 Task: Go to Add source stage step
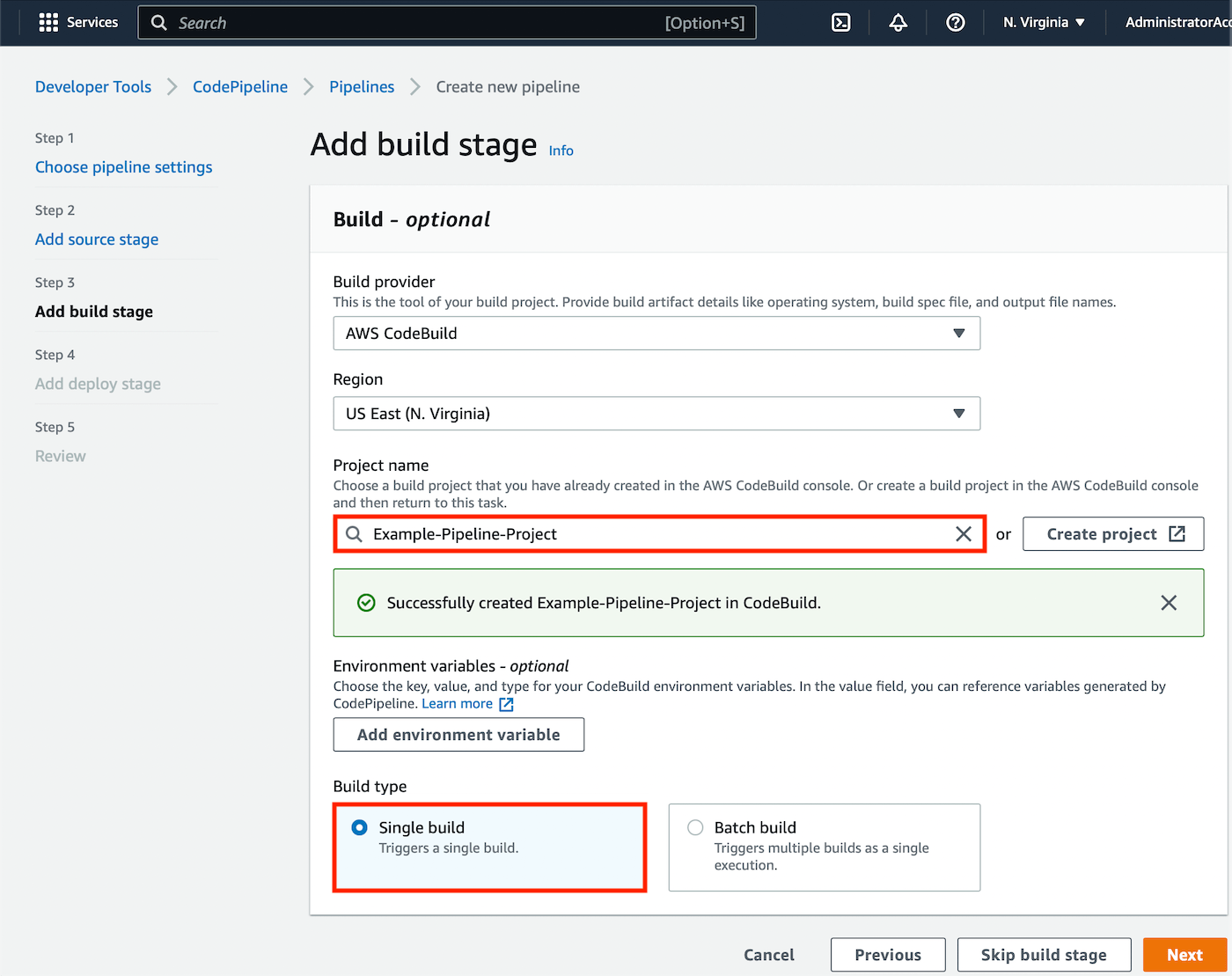(97, 239)
